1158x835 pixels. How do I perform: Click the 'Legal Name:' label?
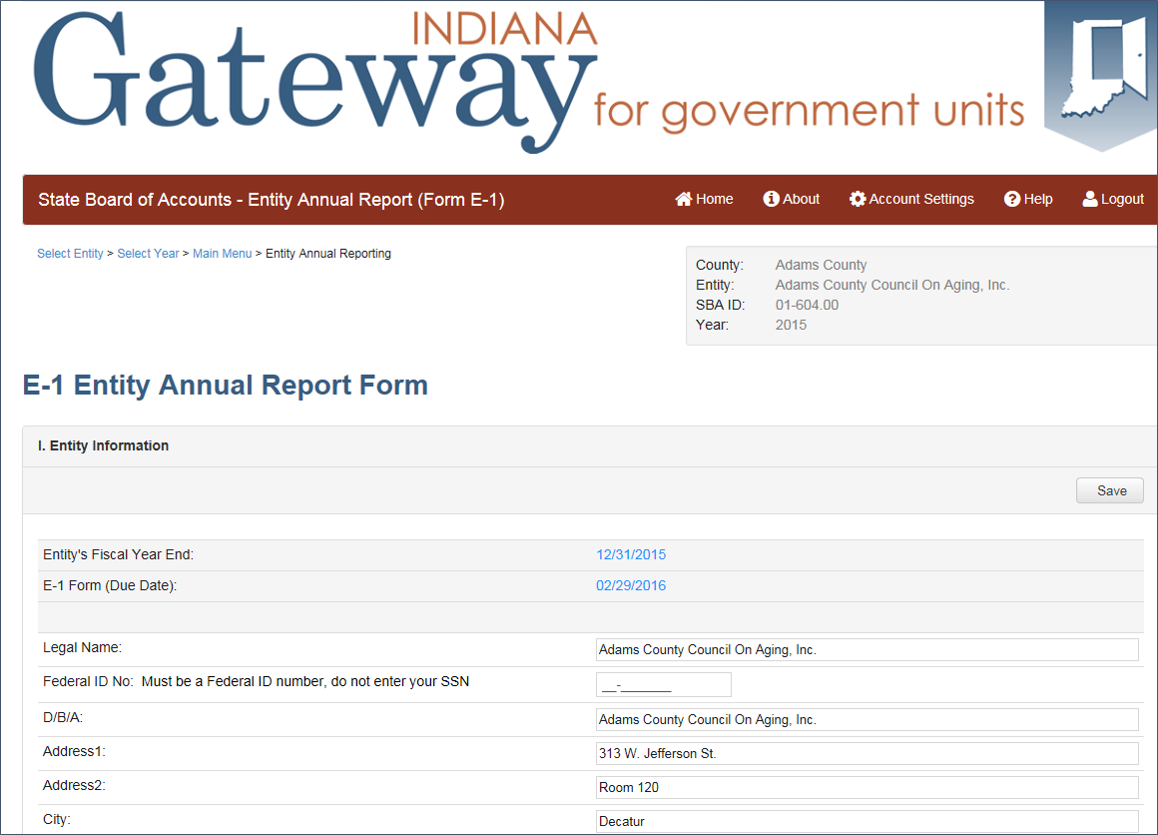click(82, 647)
